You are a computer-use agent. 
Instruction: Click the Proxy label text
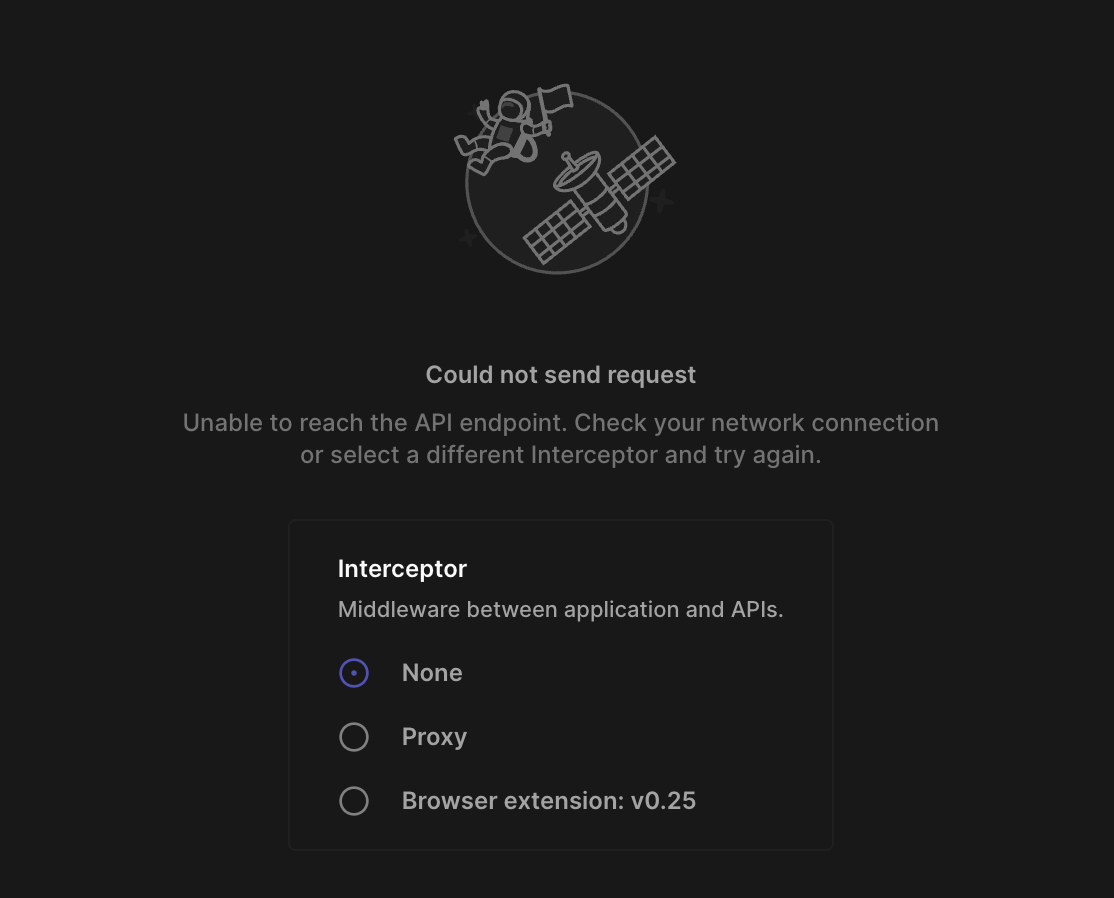tap(434, 737)
